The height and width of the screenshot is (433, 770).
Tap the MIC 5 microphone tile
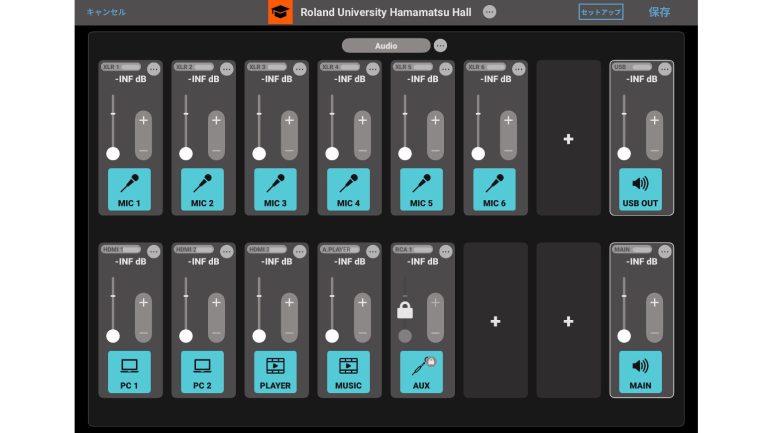(x=421, y=189)
